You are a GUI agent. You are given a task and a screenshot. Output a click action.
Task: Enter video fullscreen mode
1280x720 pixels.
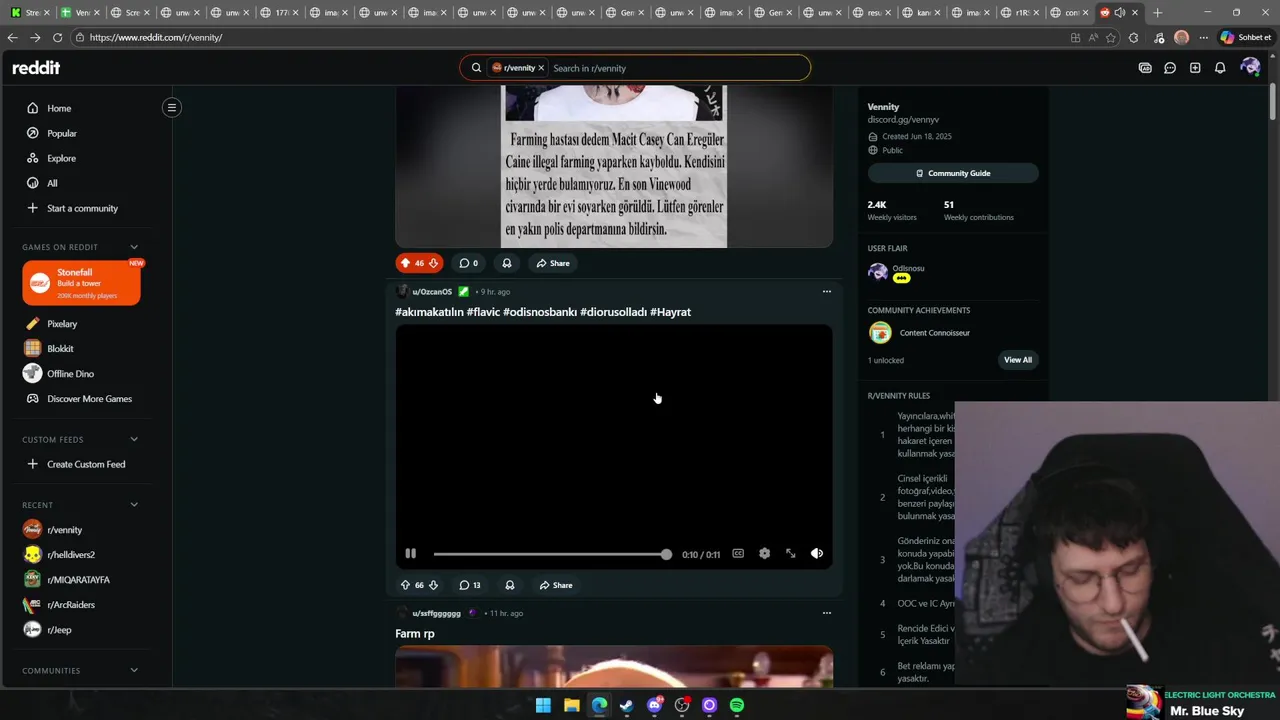[x=790, y=553]
